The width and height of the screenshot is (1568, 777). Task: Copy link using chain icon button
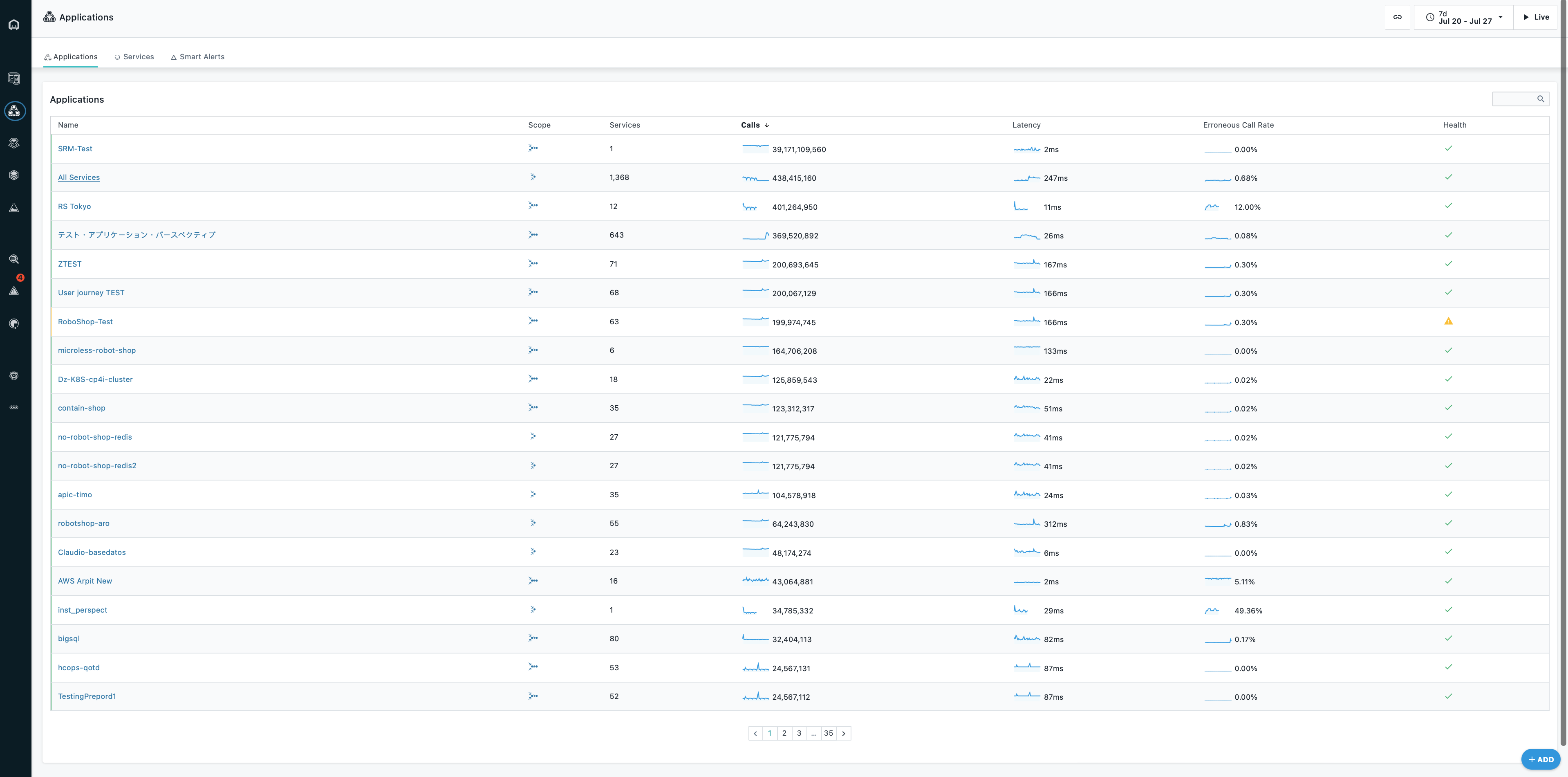click(1397, 17)
